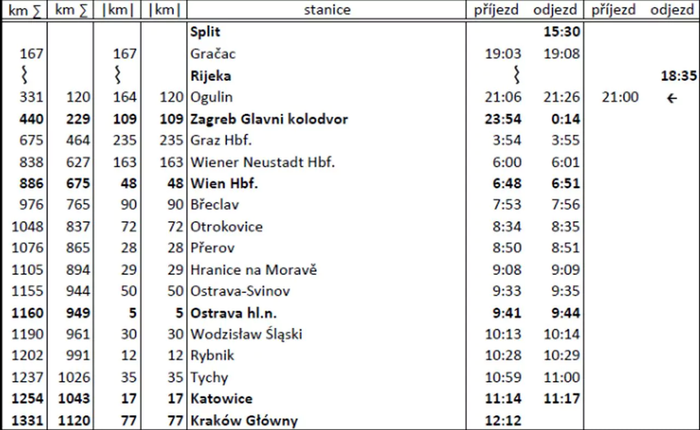Click the 'stanice' column header
The height and width of the screenshot is (430, 700).
(329, 10)
